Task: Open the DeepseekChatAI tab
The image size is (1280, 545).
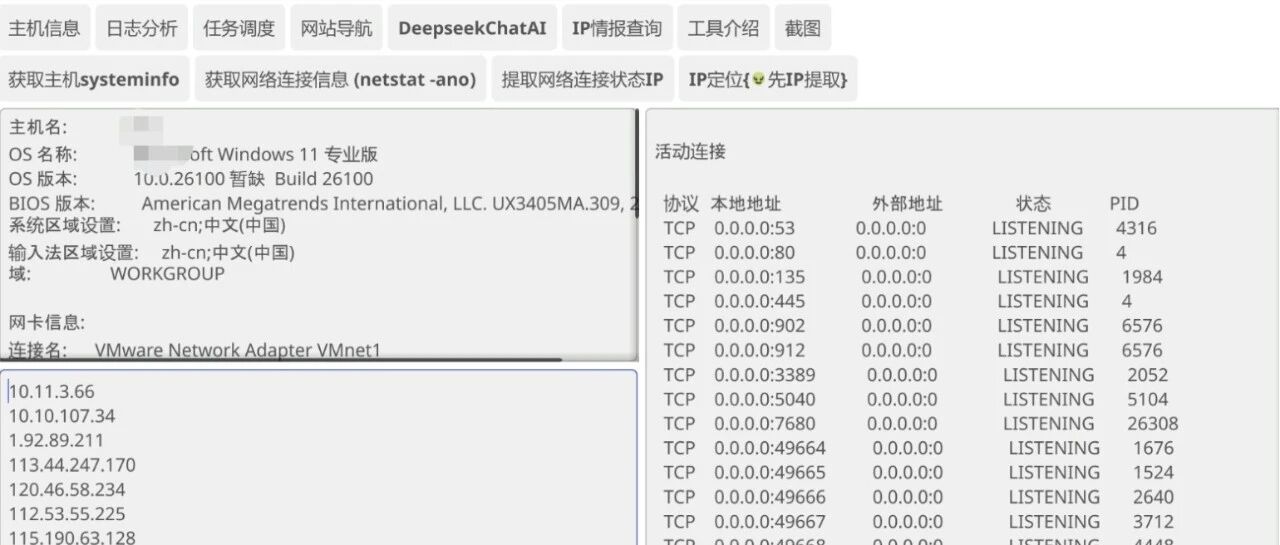Action: pyautogui.click(x=472, y=28)
